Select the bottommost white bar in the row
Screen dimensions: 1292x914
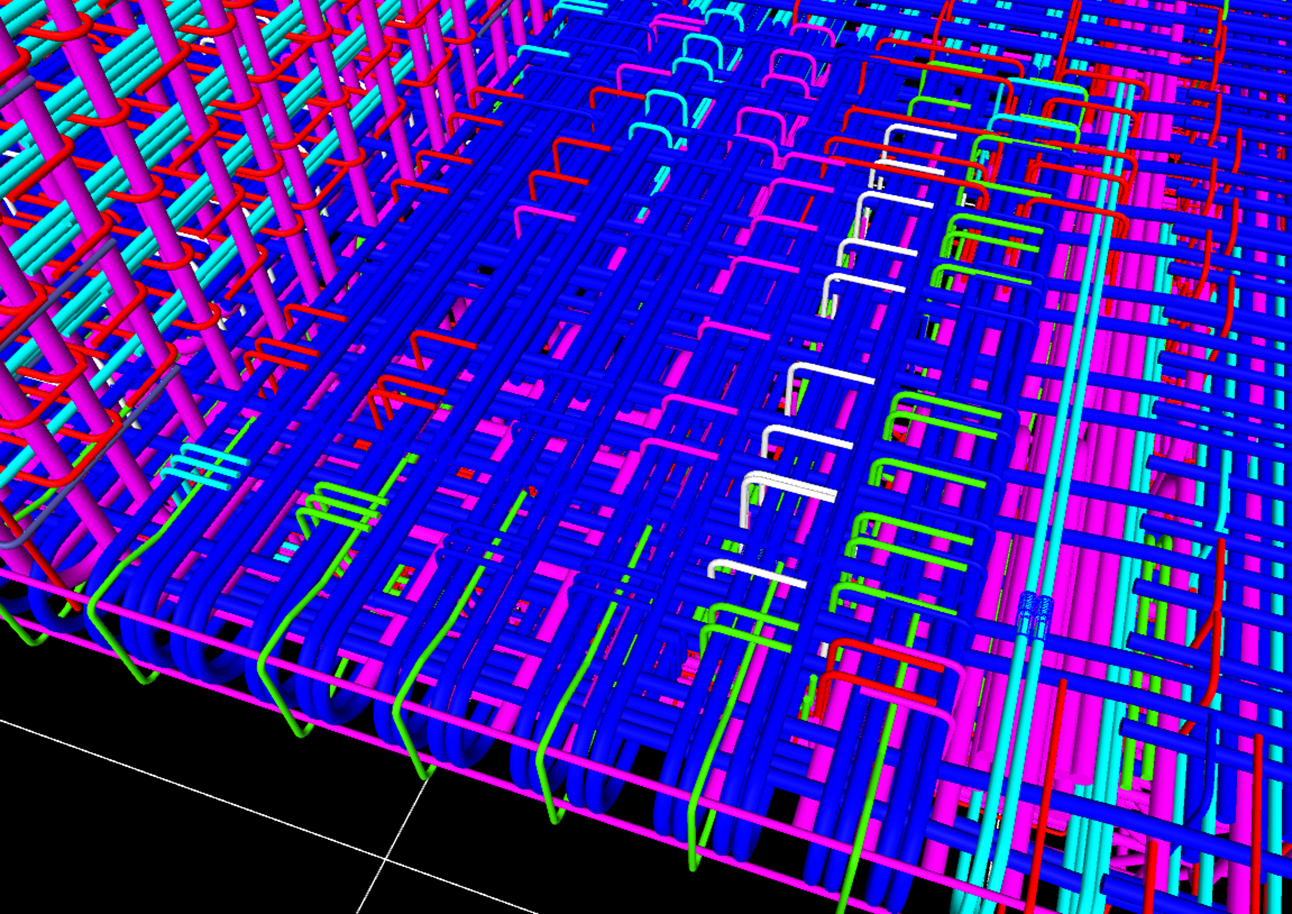(x=756, y=573)
